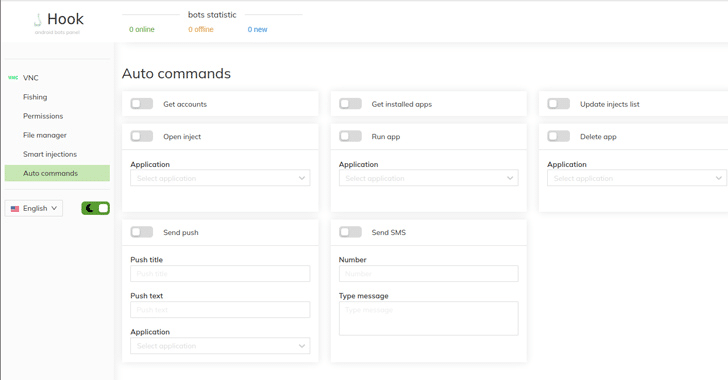
Task: Toggle the dark mode switch
Action: click(x=96, y=208)
